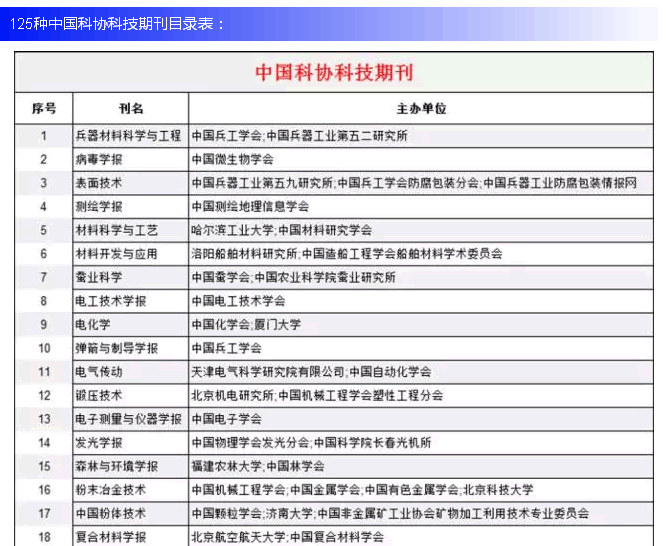Click journal name 材料科学与工艺
669x546 pixels.
click(116, 230)
